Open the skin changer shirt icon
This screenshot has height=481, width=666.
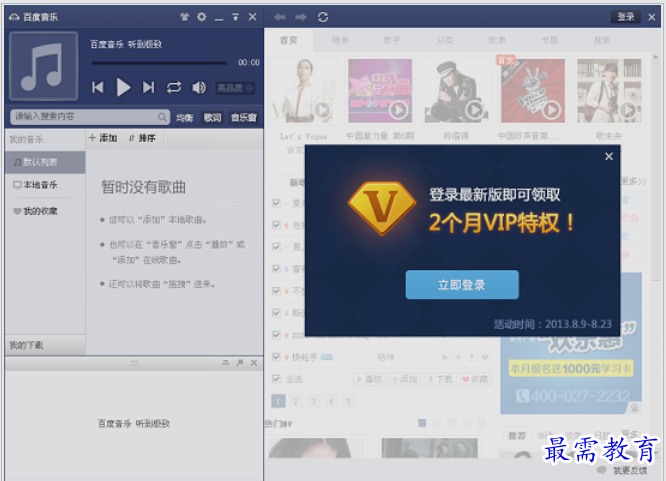[x=184, y=17]
